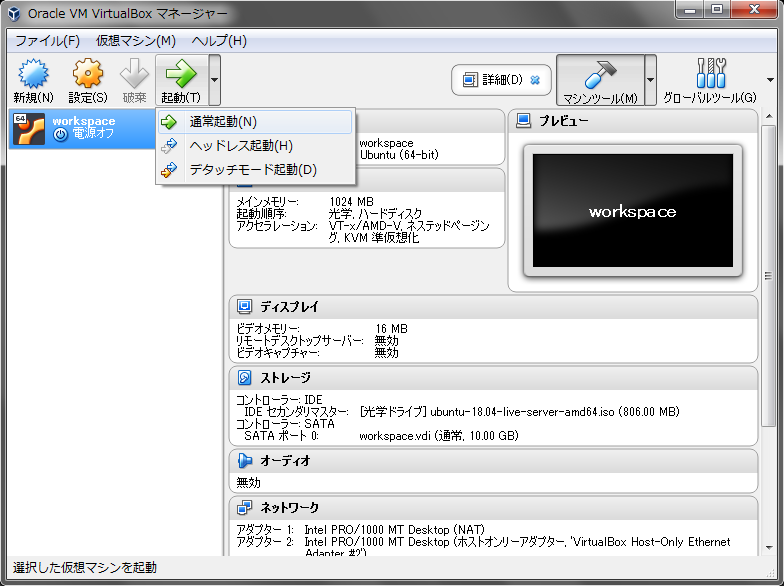
Task: Minimize the VirtualBox Manager window
Action: tap(690, 9)
